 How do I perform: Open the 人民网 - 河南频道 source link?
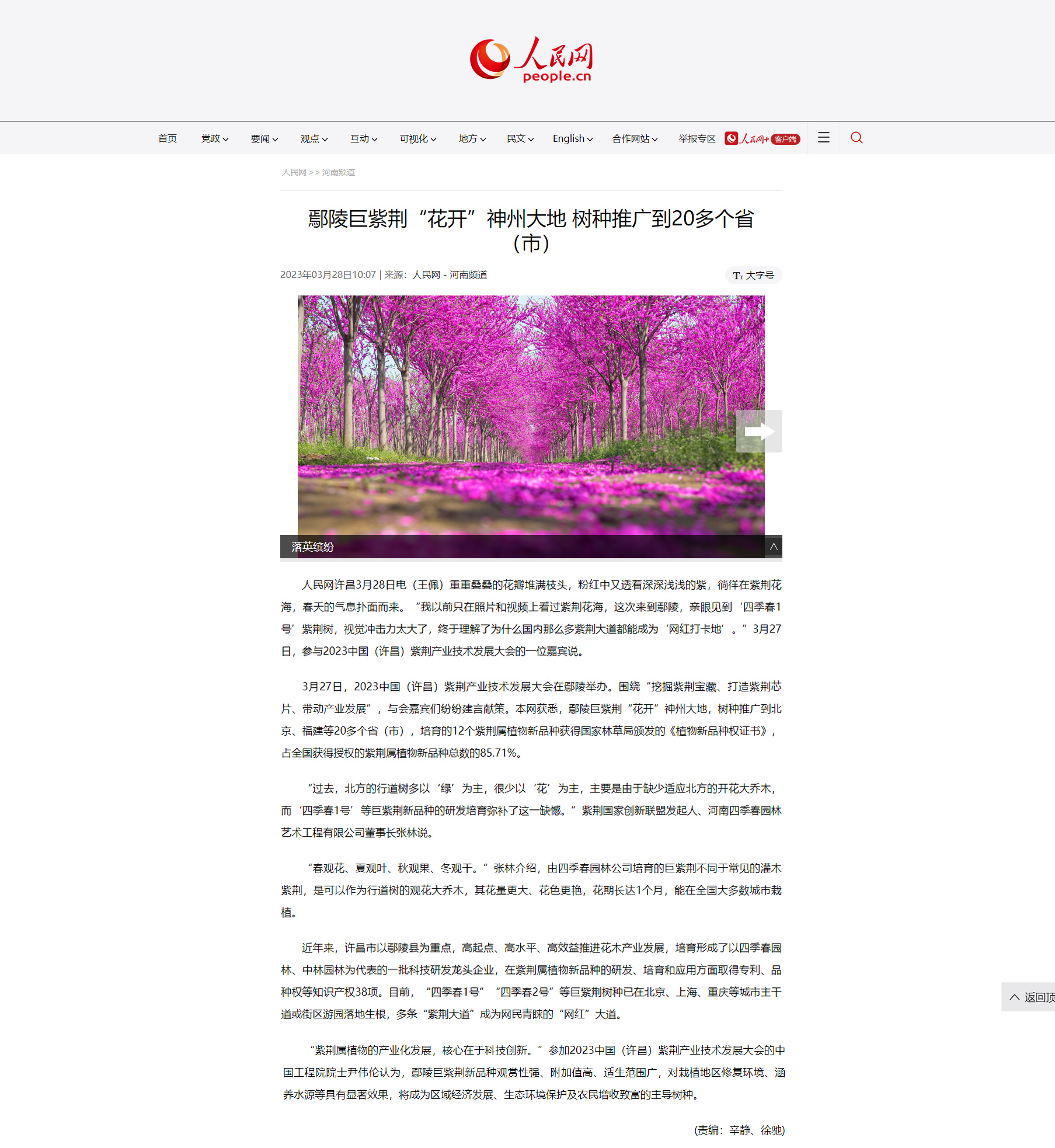[450, 275]
